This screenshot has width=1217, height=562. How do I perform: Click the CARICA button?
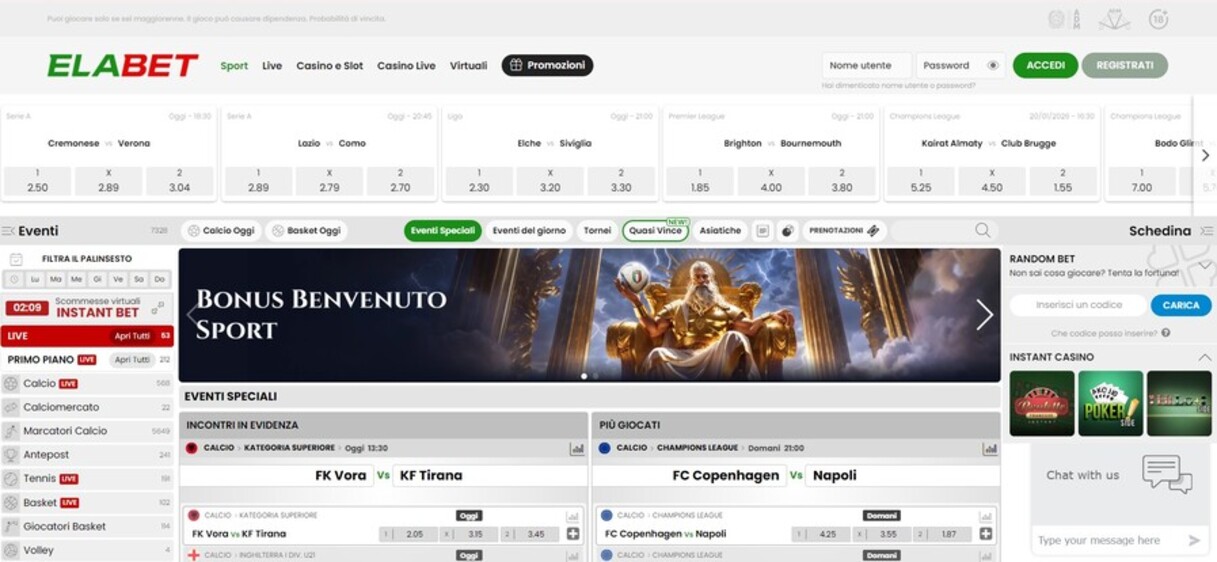[x=1181, y=305]
